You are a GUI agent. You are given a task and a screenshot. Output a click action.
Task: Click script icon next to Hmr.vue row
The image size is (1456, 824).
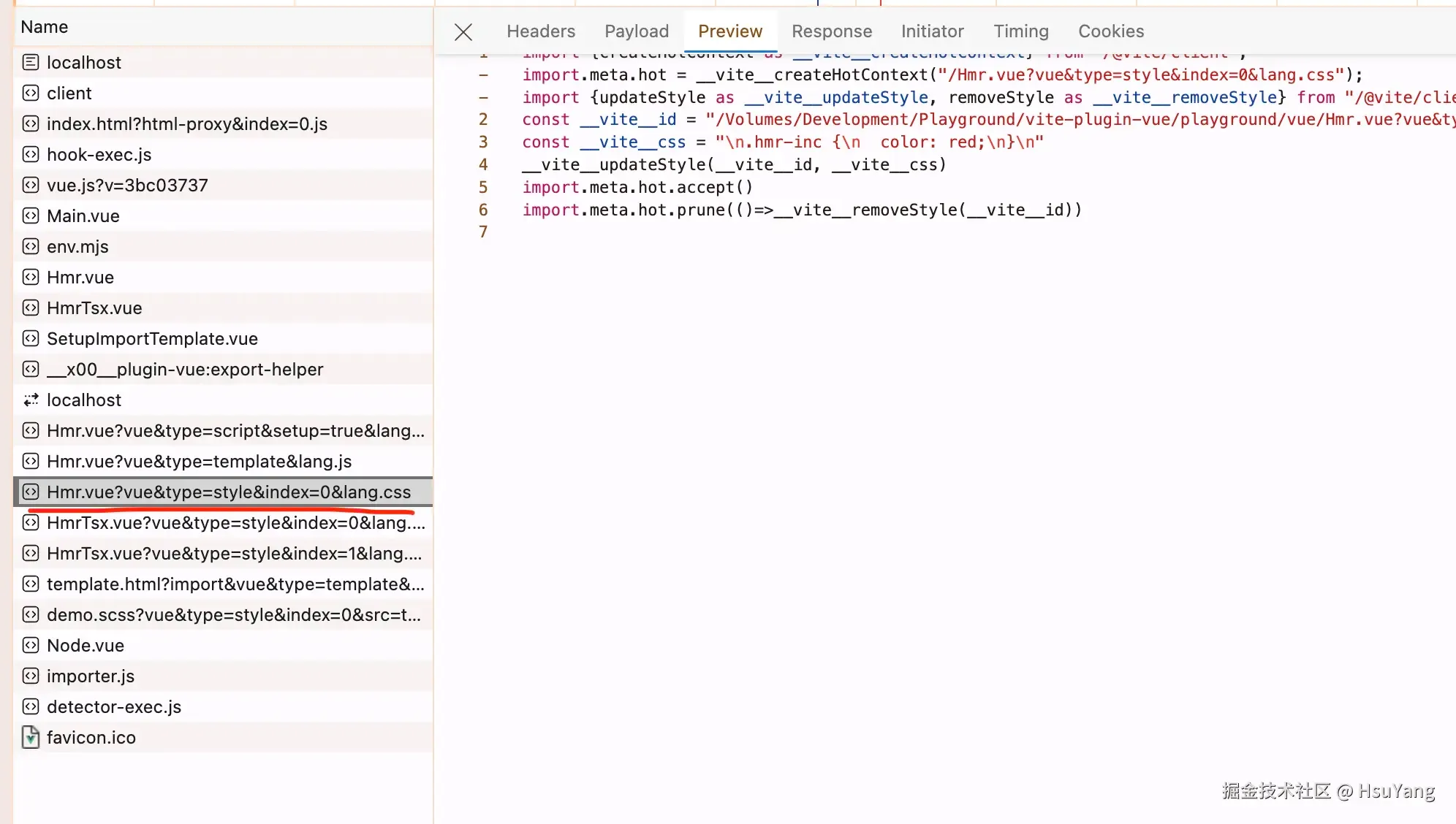coord(31,277)
